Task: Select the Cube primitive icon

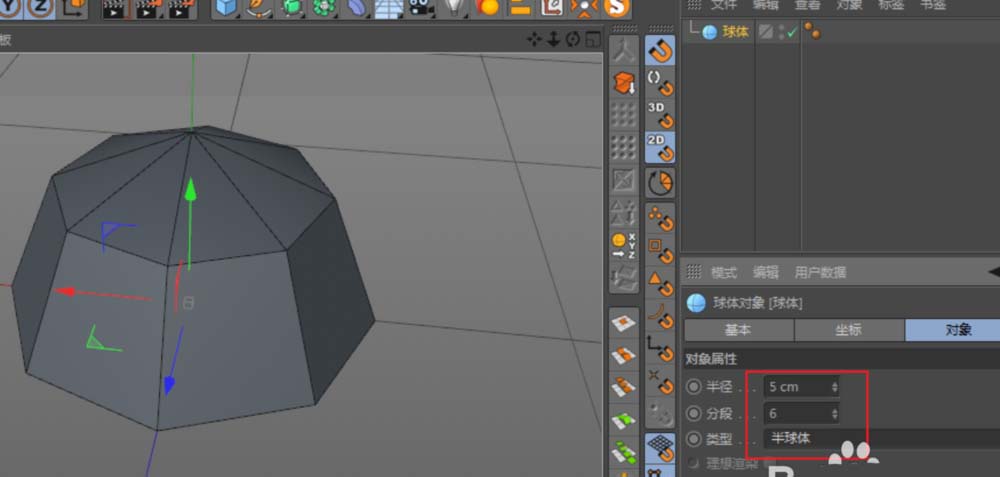Action: [226, 8]
